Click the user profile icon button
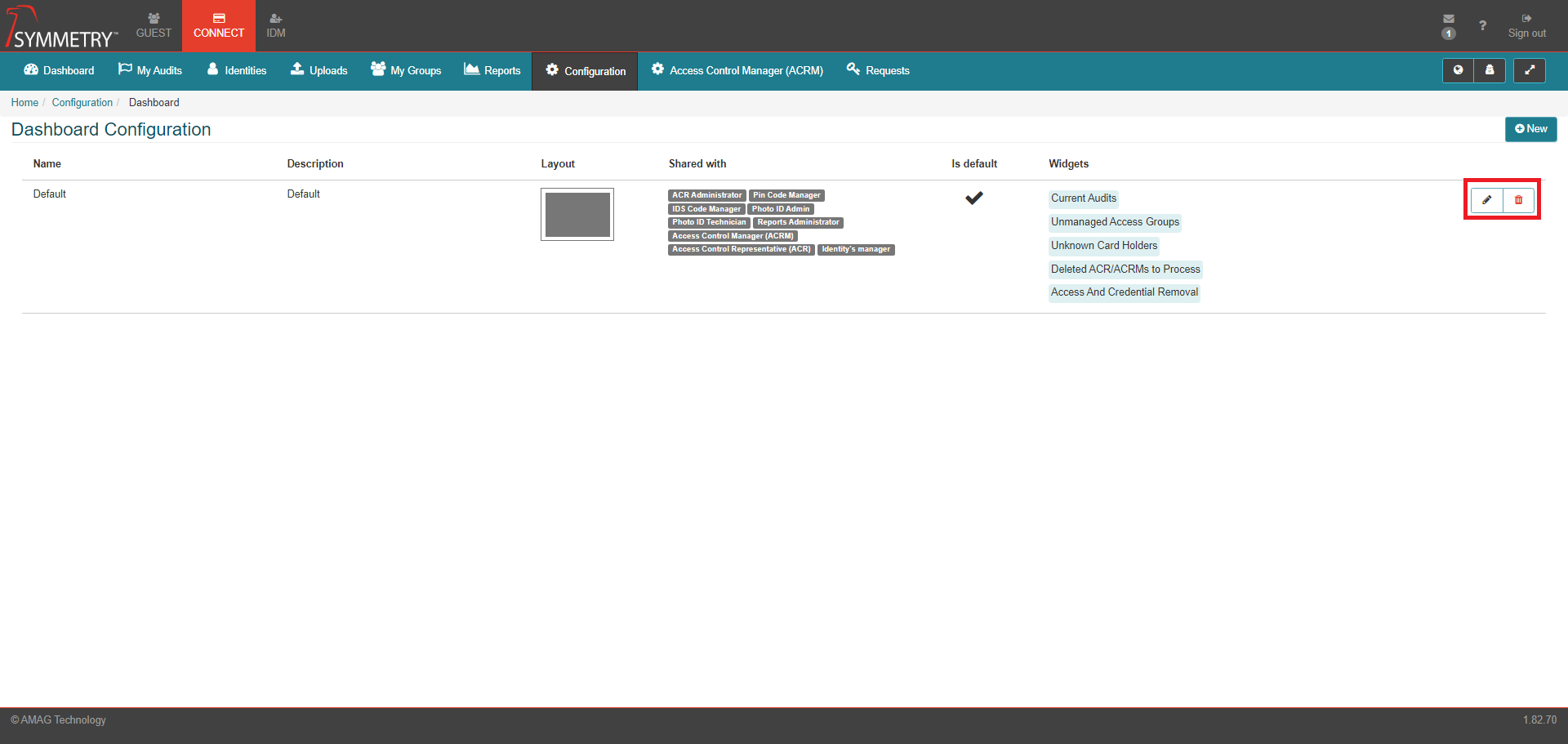This screenshot has width=1568, height=744. pyautogui.click(x=1490, y=70)
